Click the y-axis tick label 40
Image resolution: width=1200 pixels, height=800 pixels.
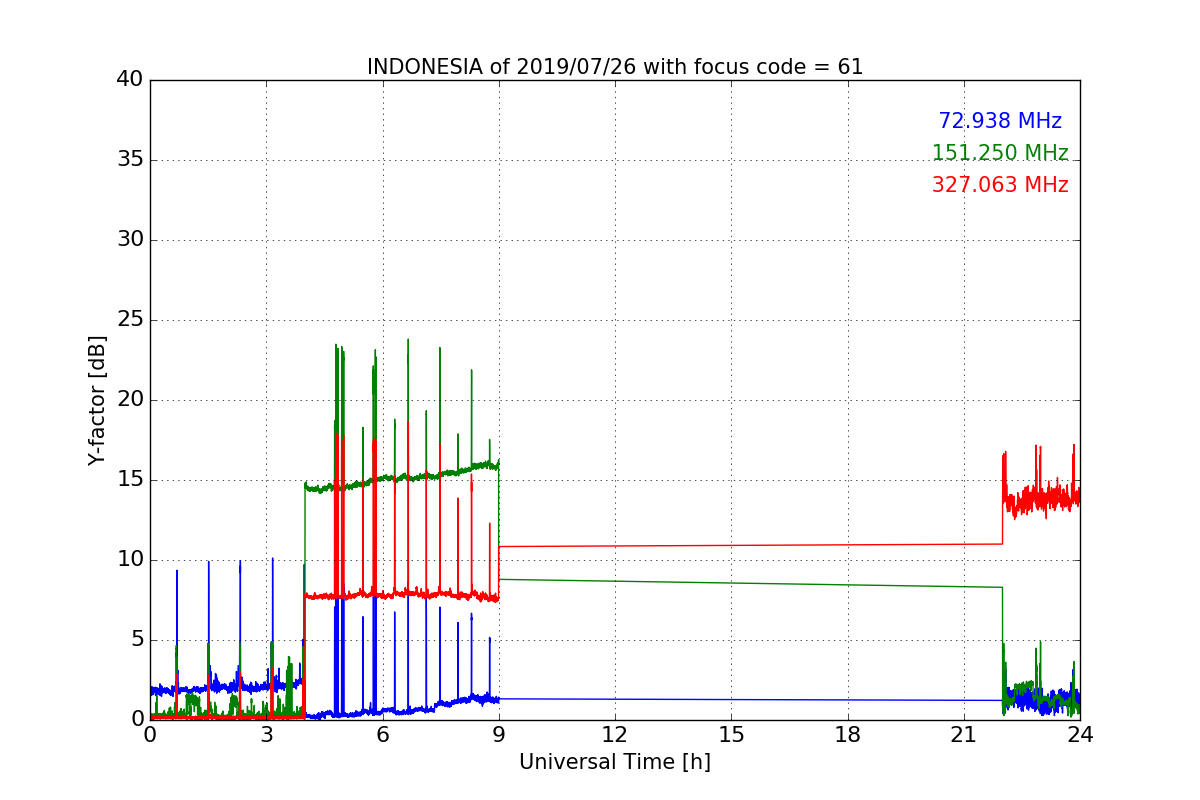130,80
